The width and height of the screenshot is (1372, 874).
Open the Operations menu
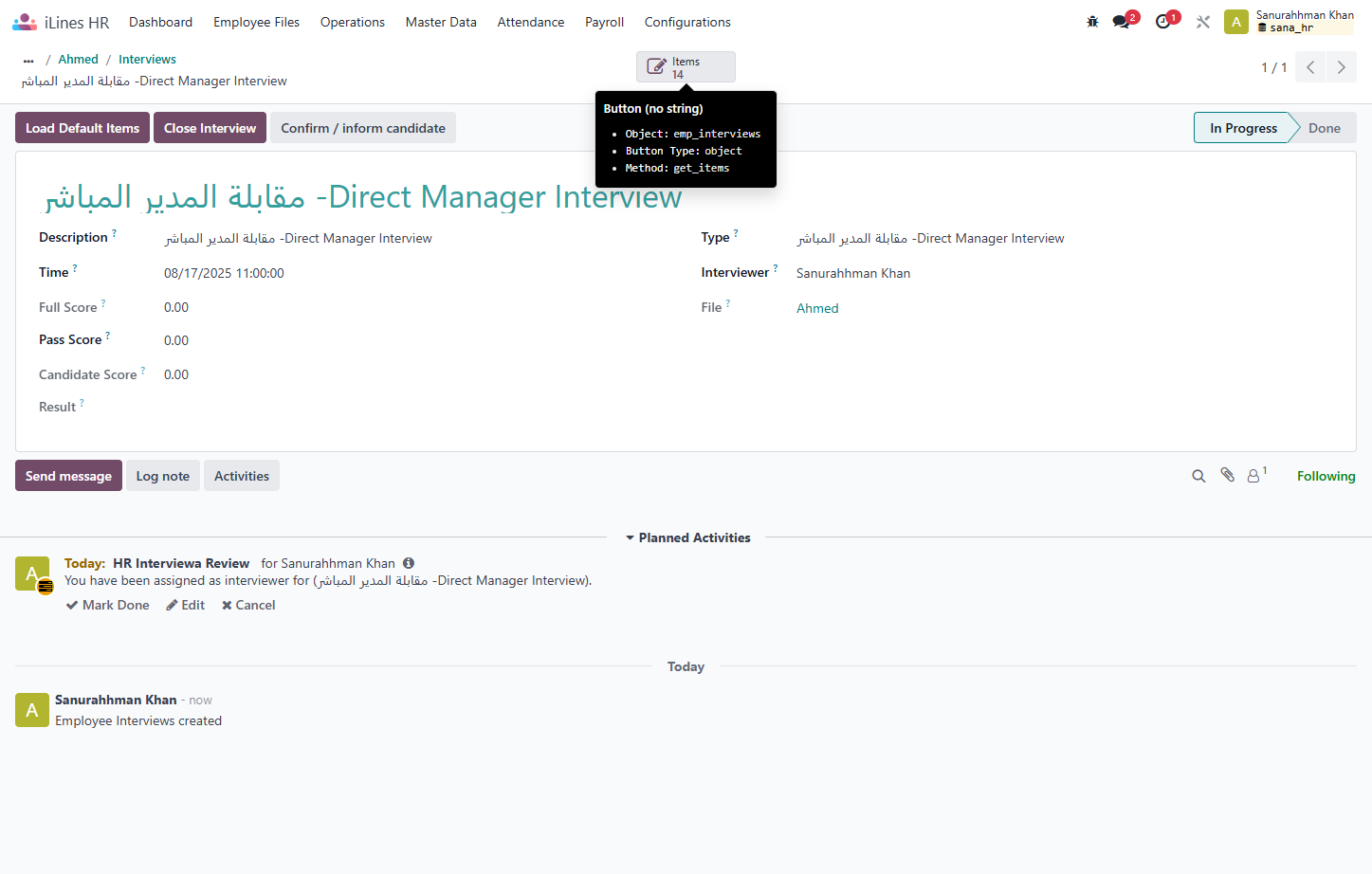click(x=353, y=22)
